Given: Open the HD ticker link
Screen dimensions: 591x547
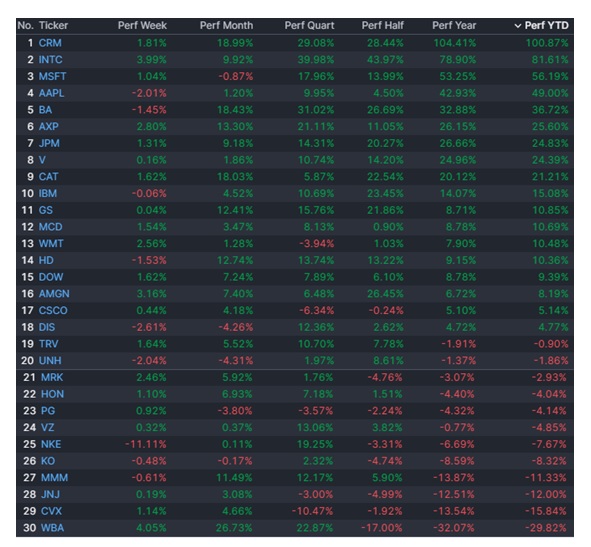Looking at the screenshot, I should (46, 260).
